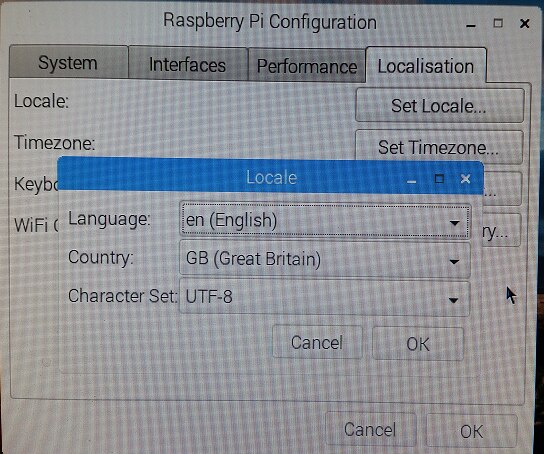544x454 pixels.
Task: Close the Locale dialog window
Action: (x=465, y=179)
